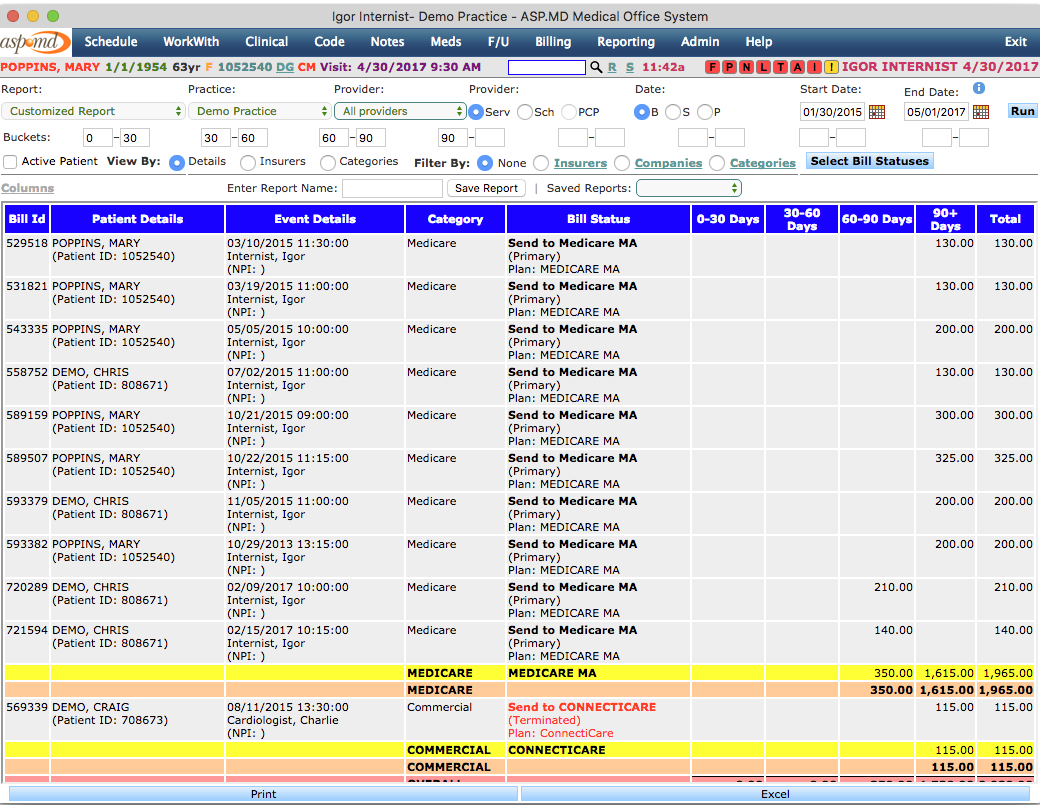
Task: Click the yellow exclamation alert icon
Action: tap(831, 67)
